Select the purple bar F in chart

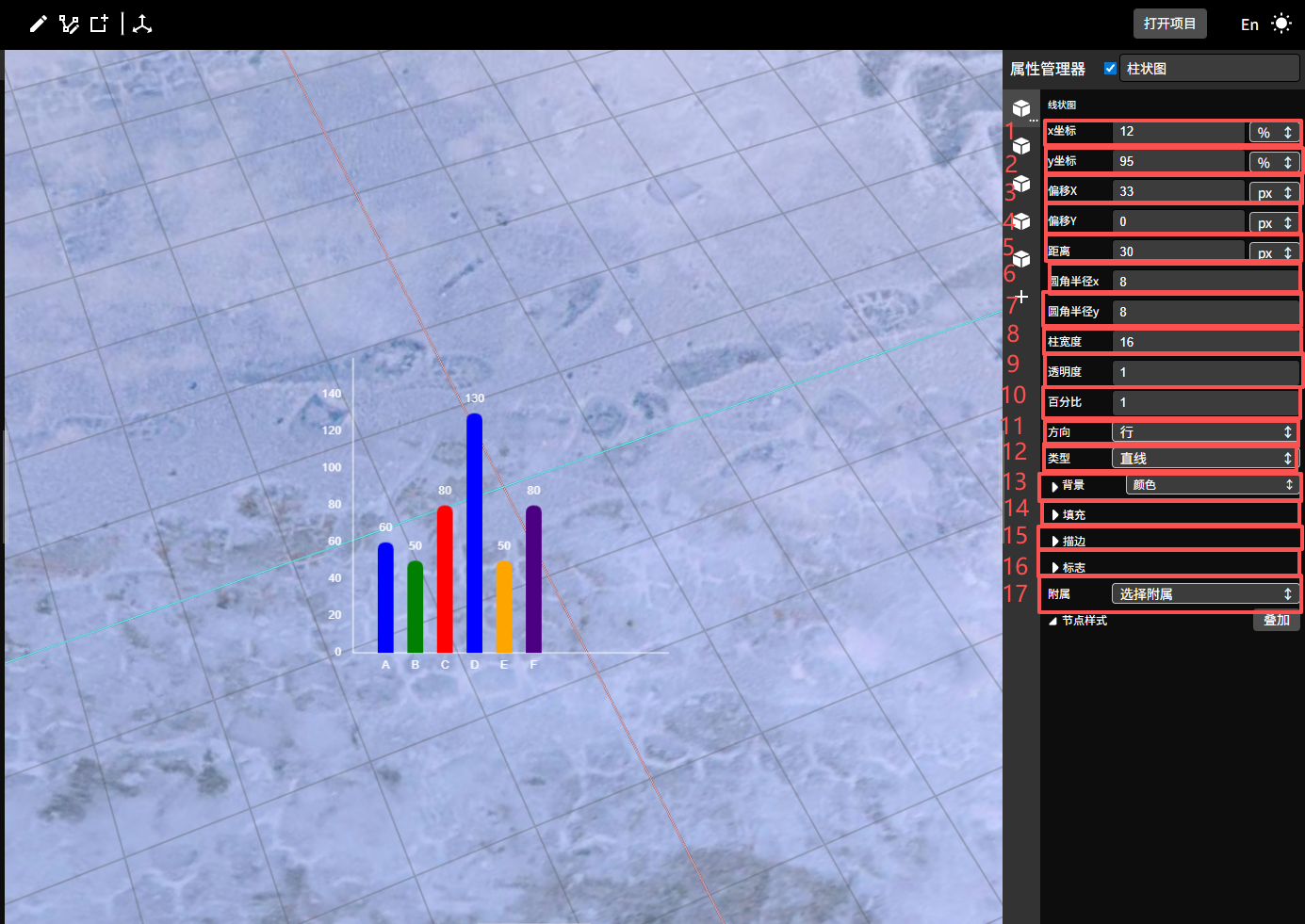coord(533,579)
